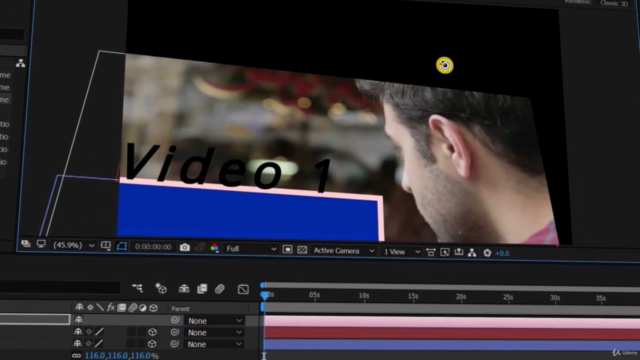Open the viewer's Comp Flowchart icon
Viewport: 640px width, 360px height.
tap(472, 253)
